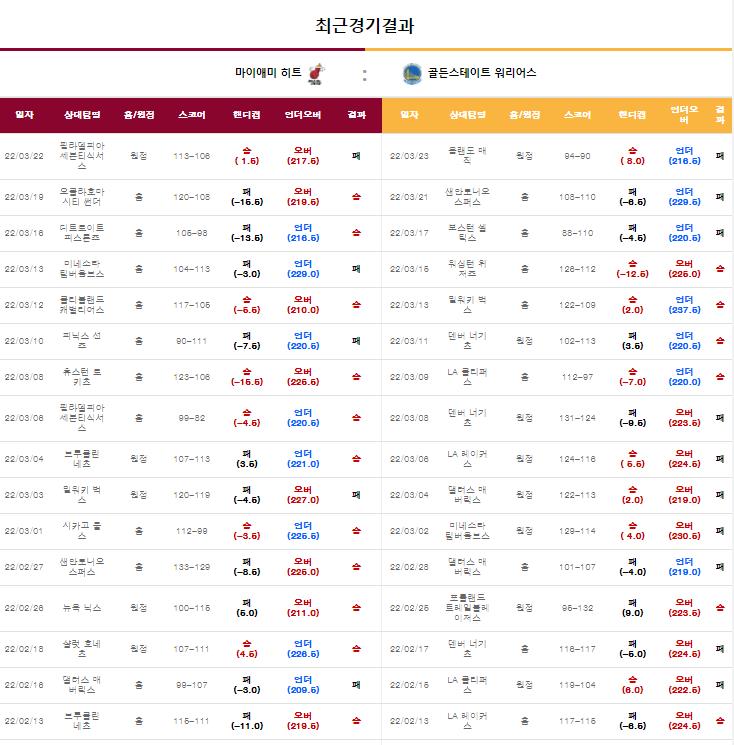The width and height of the screenshot is (734, 745).
Task: Select the 99-107 score in the Heat table
Action: tap(191, 685)
